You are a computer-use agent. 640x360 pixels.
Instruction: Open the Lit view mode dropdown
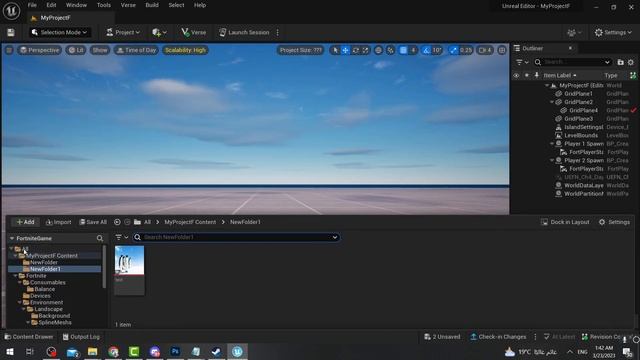pos(76,50)
